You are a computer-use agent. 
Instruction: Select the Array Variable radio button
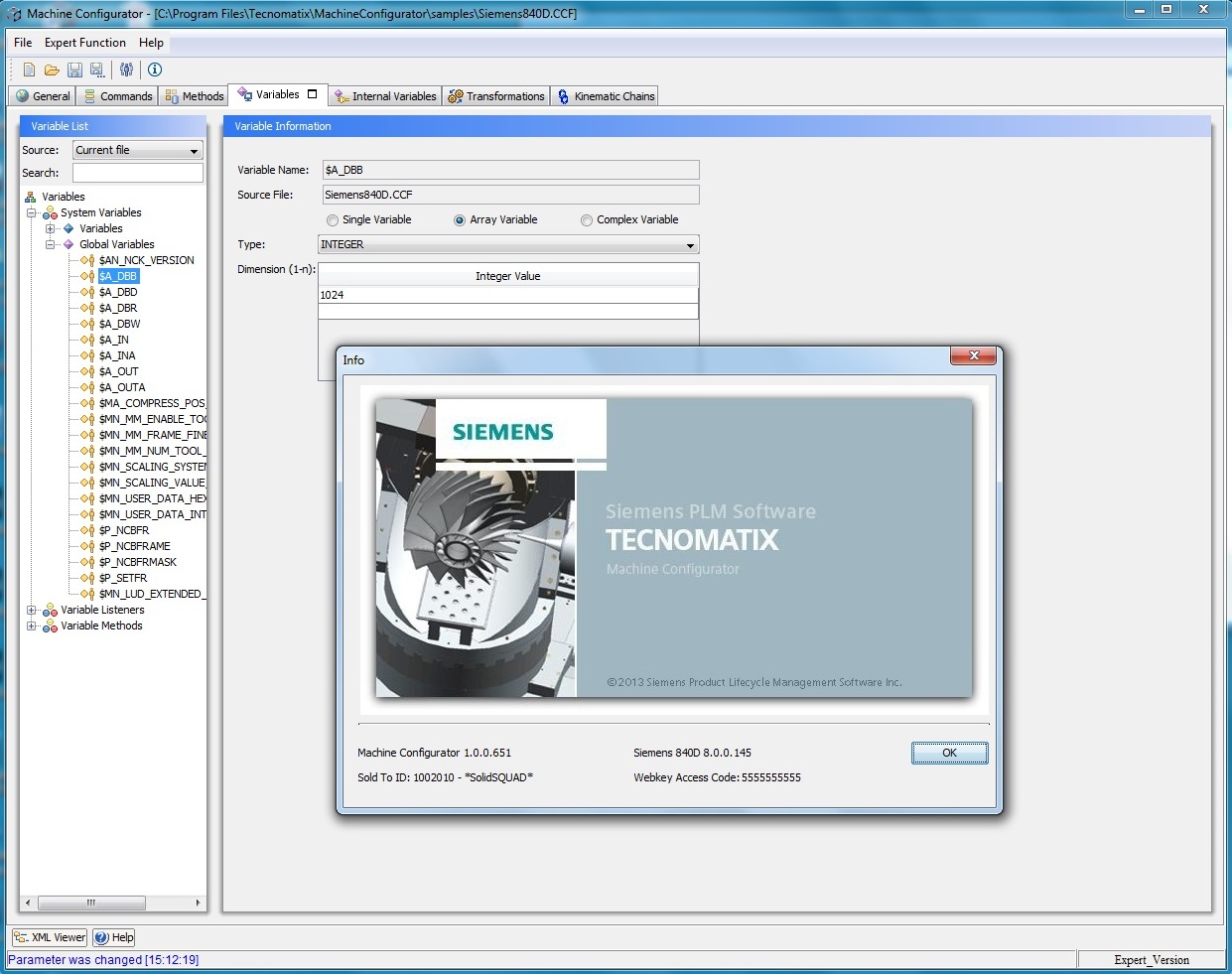[x=459, y=219]
